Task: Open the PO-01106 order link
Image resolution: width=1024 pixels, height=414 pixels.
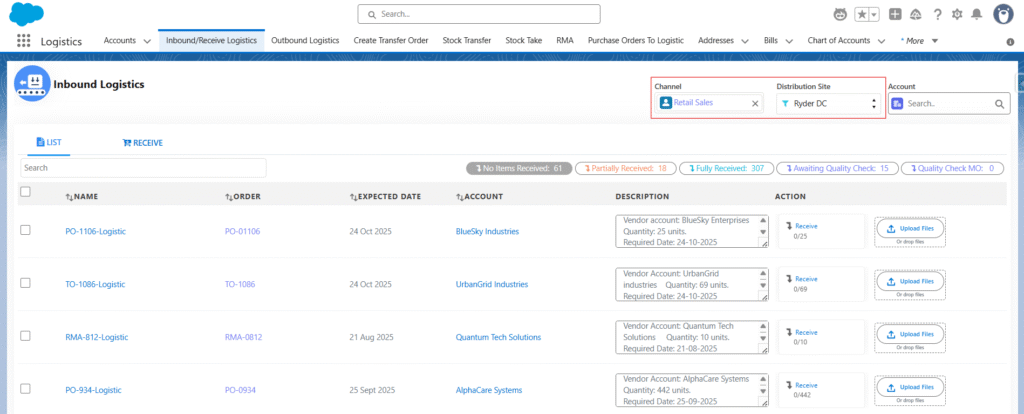Action: tap(242, 232)
